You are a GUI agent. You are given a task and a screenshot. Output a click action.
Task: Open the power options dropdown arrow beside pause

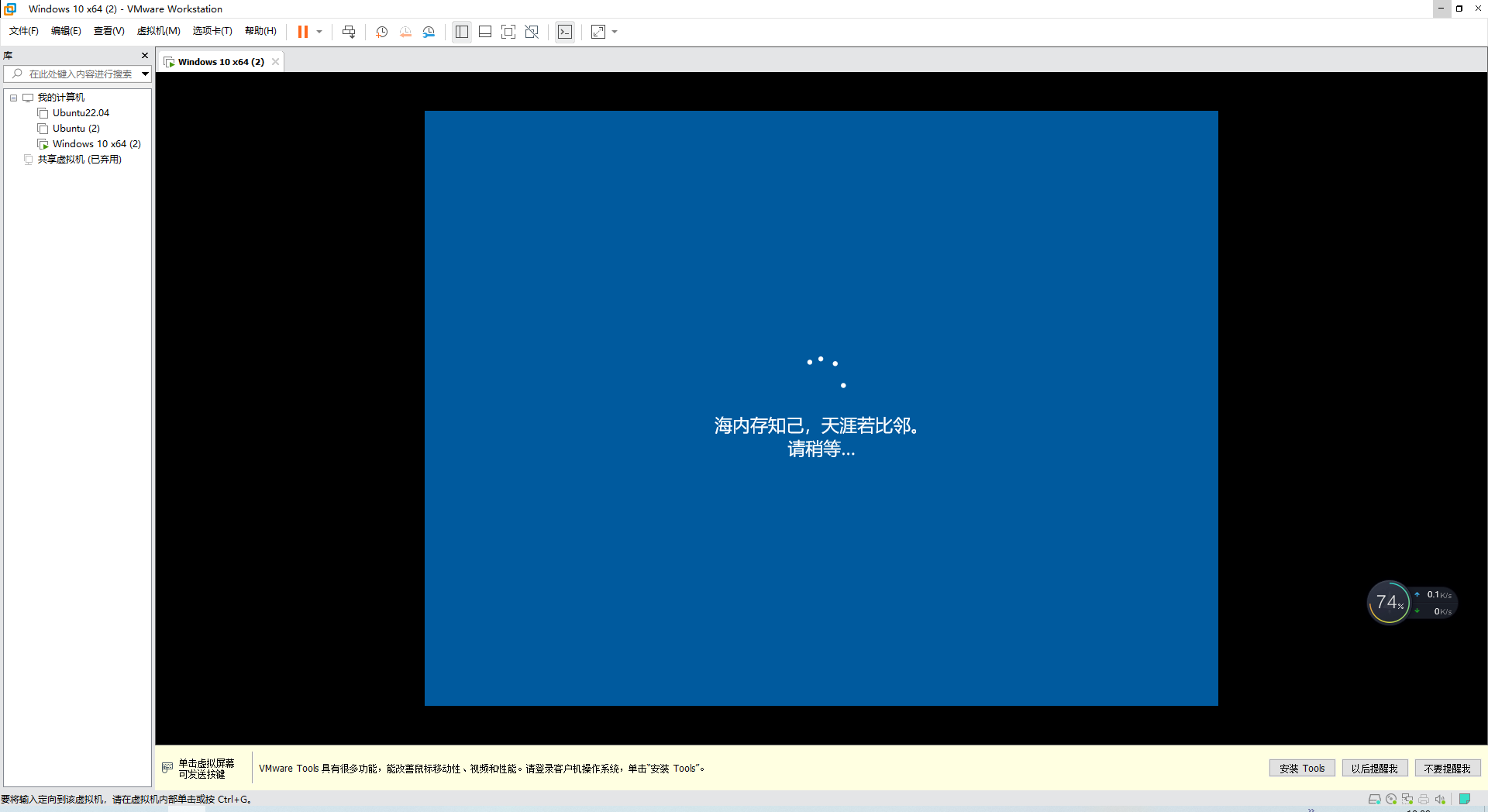(319, 32)
